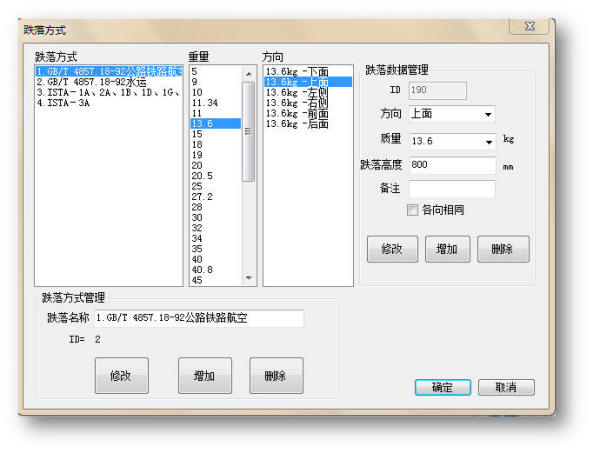Open the 质量 dropdown showing 13.6

click(452, 141)
